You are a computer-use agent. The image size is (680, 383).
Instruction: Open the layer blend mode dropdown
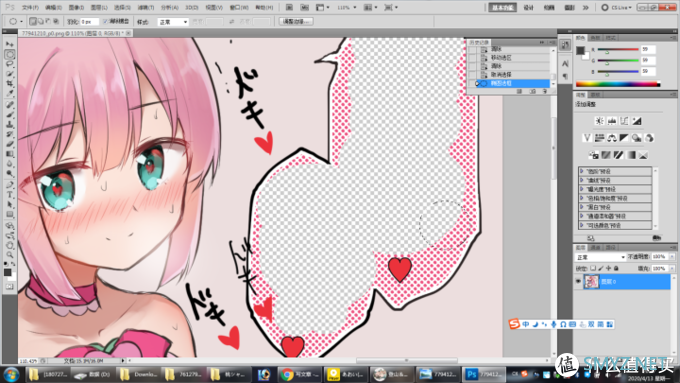point(600,257)
